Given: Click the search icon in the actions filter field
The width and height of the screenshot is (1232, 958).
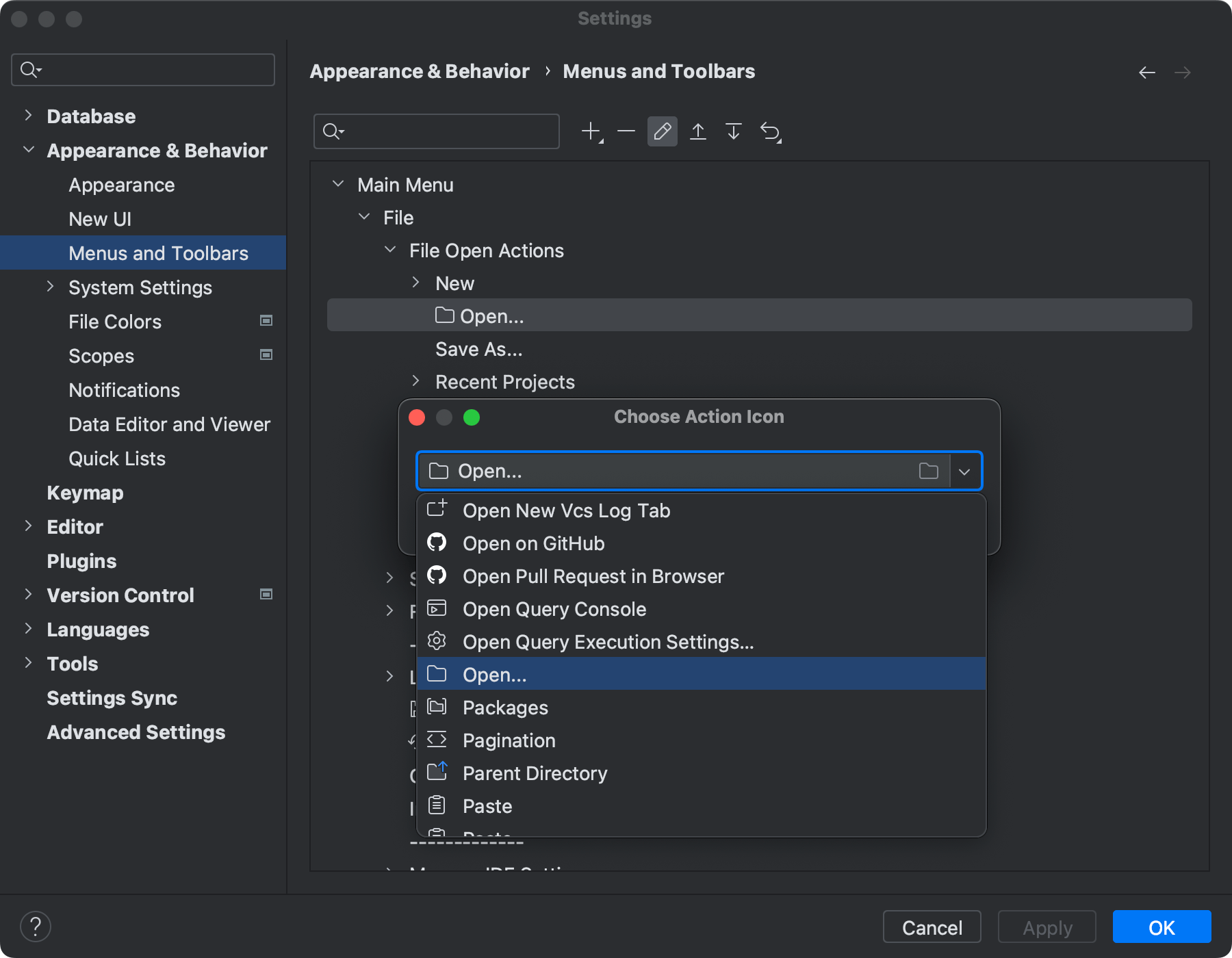Looking at the screenshot, I should tap(333, 131).
